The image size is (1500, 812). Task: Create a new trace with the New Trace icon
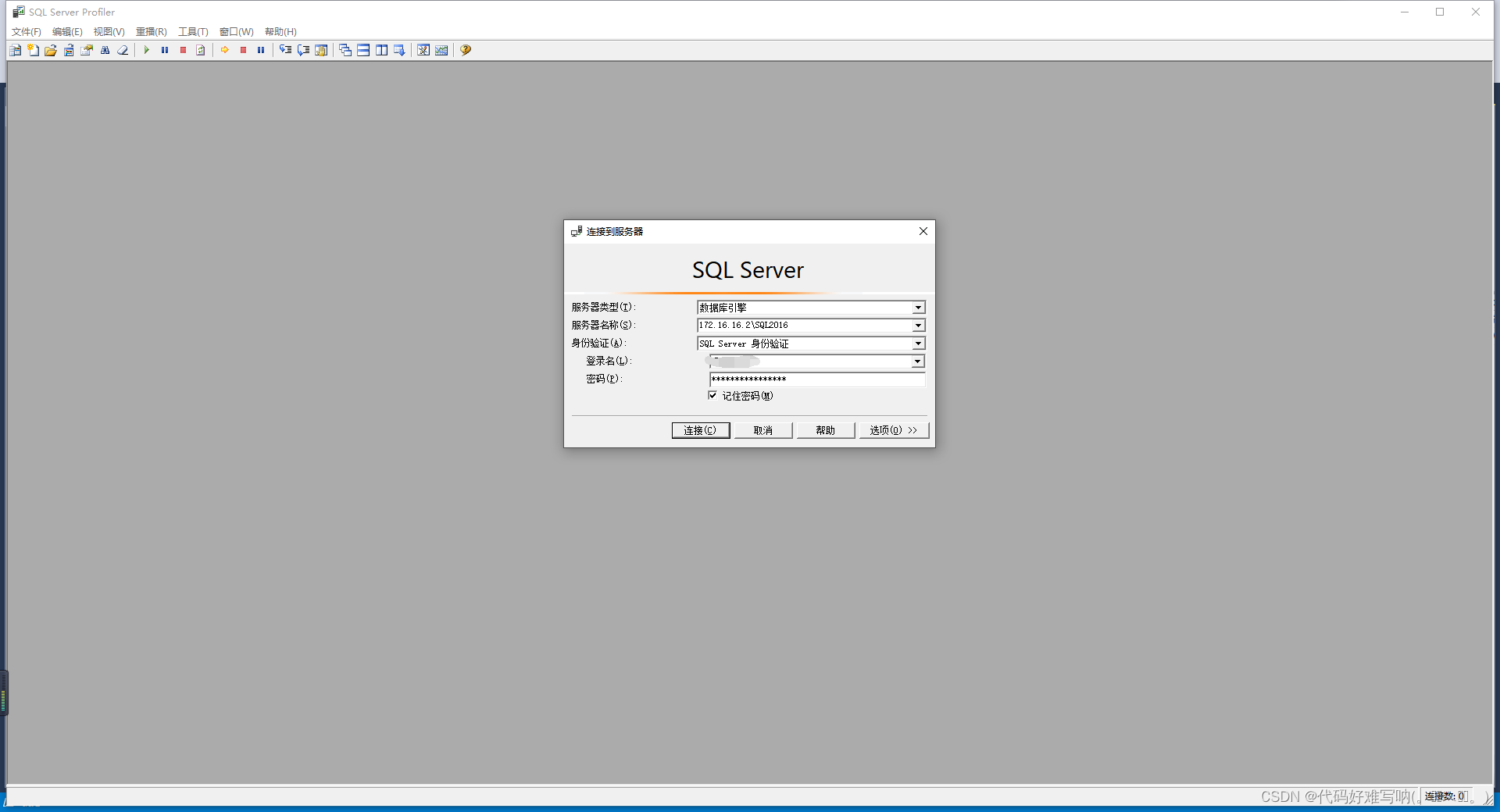click(14, 50)
